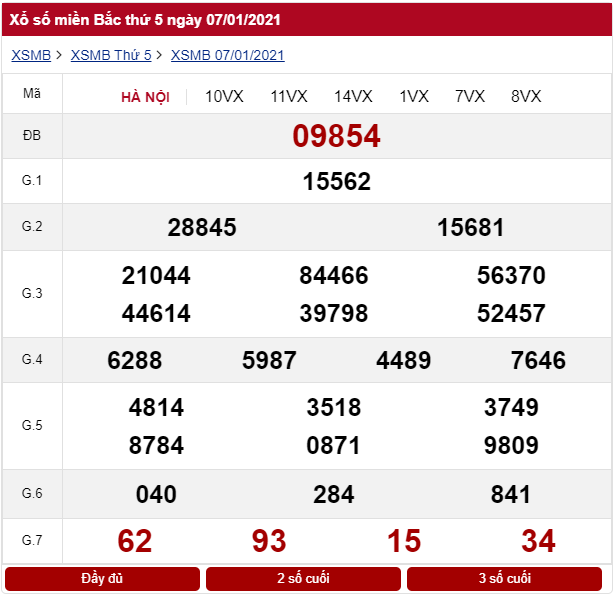Select the G.5 number 0871
The width and height of the screenshot is (613, 596).
point(333,445)
